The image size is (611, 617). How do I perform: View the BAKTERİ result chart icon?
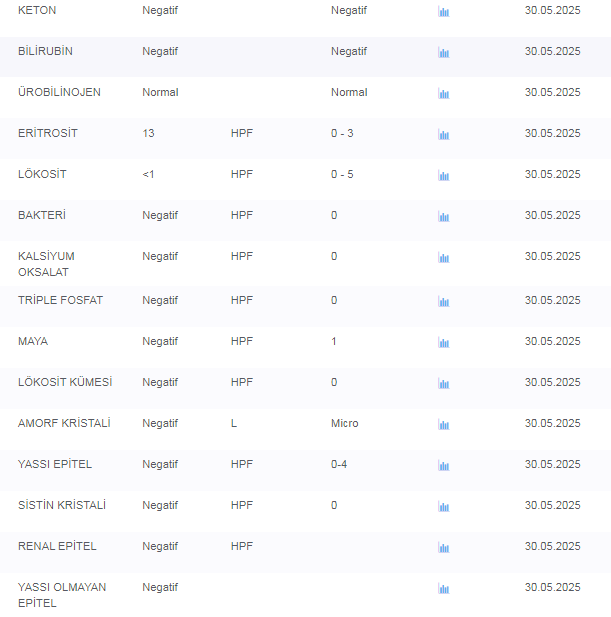(443, 217)
